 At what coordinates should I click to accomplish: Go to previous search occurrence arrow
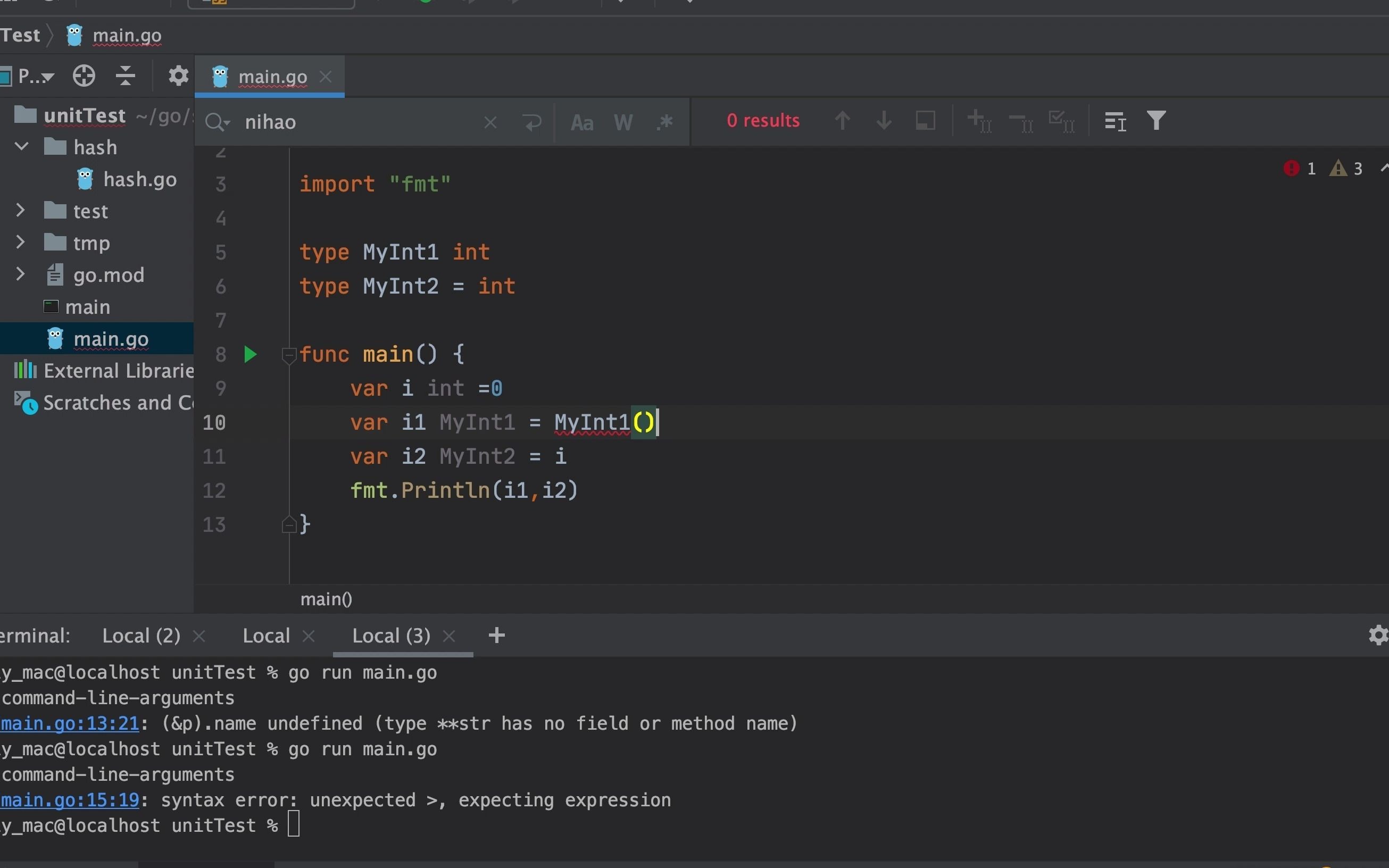click(842, 121)
